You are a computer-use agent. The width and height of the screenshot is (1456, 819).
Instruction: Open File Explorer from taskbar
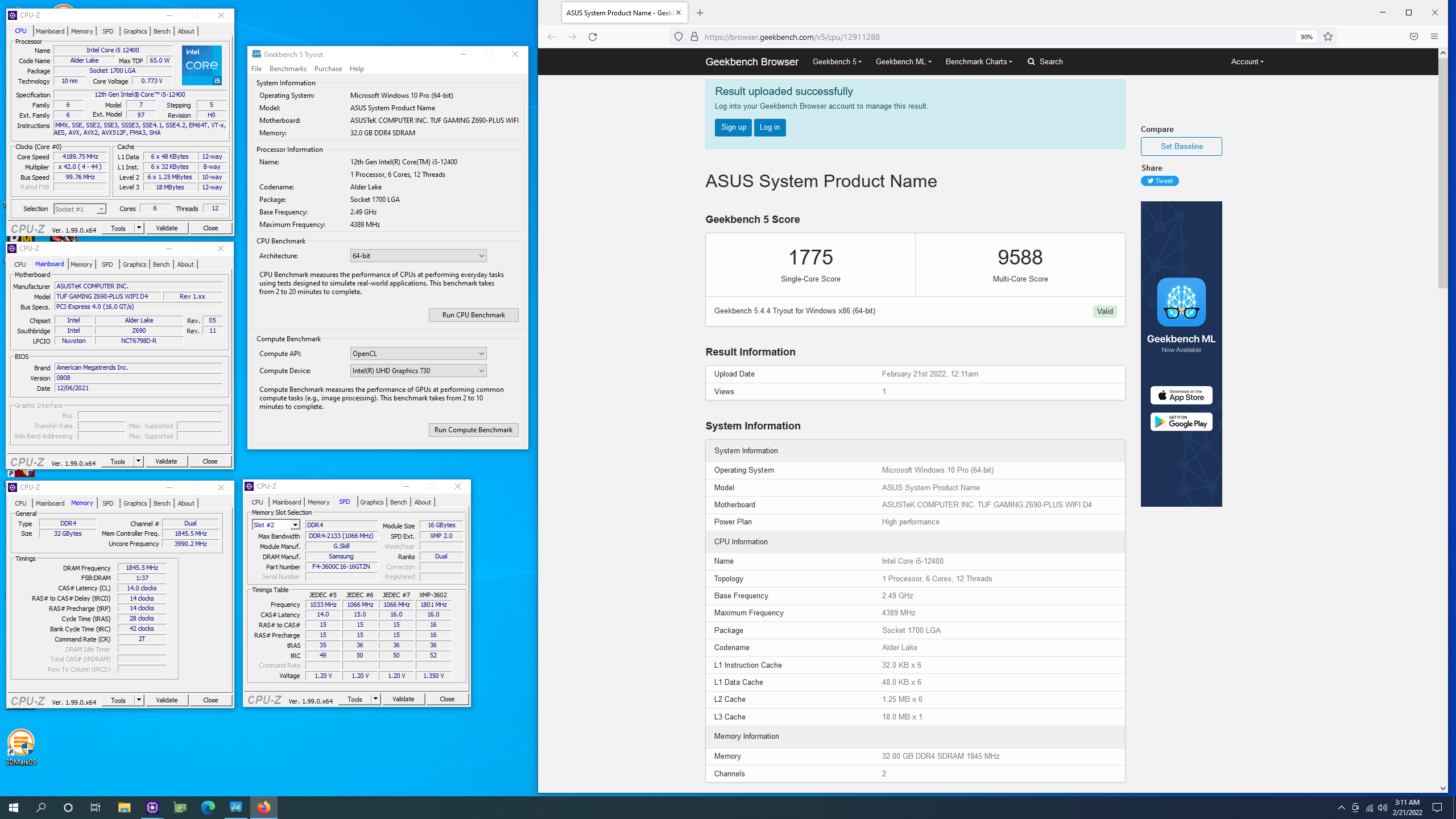tap(124, 807)
